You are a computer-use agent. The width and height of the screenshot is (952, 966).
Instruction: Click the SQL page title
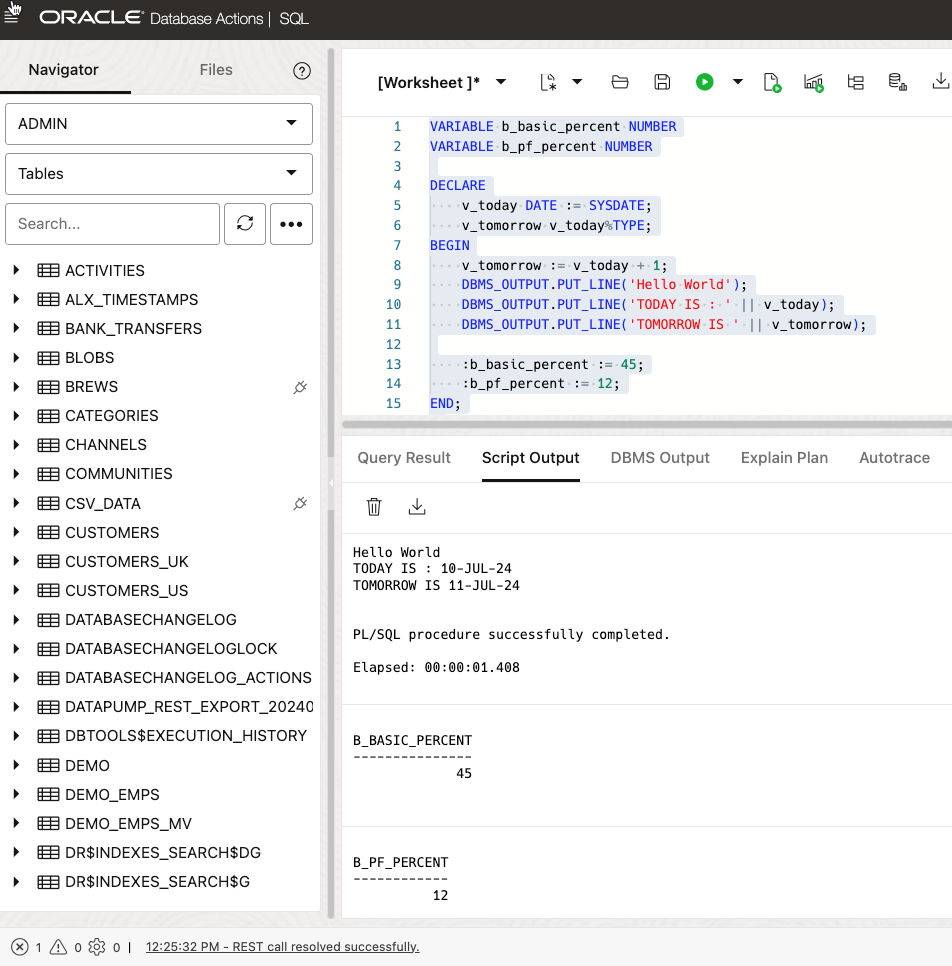[294, 18]
